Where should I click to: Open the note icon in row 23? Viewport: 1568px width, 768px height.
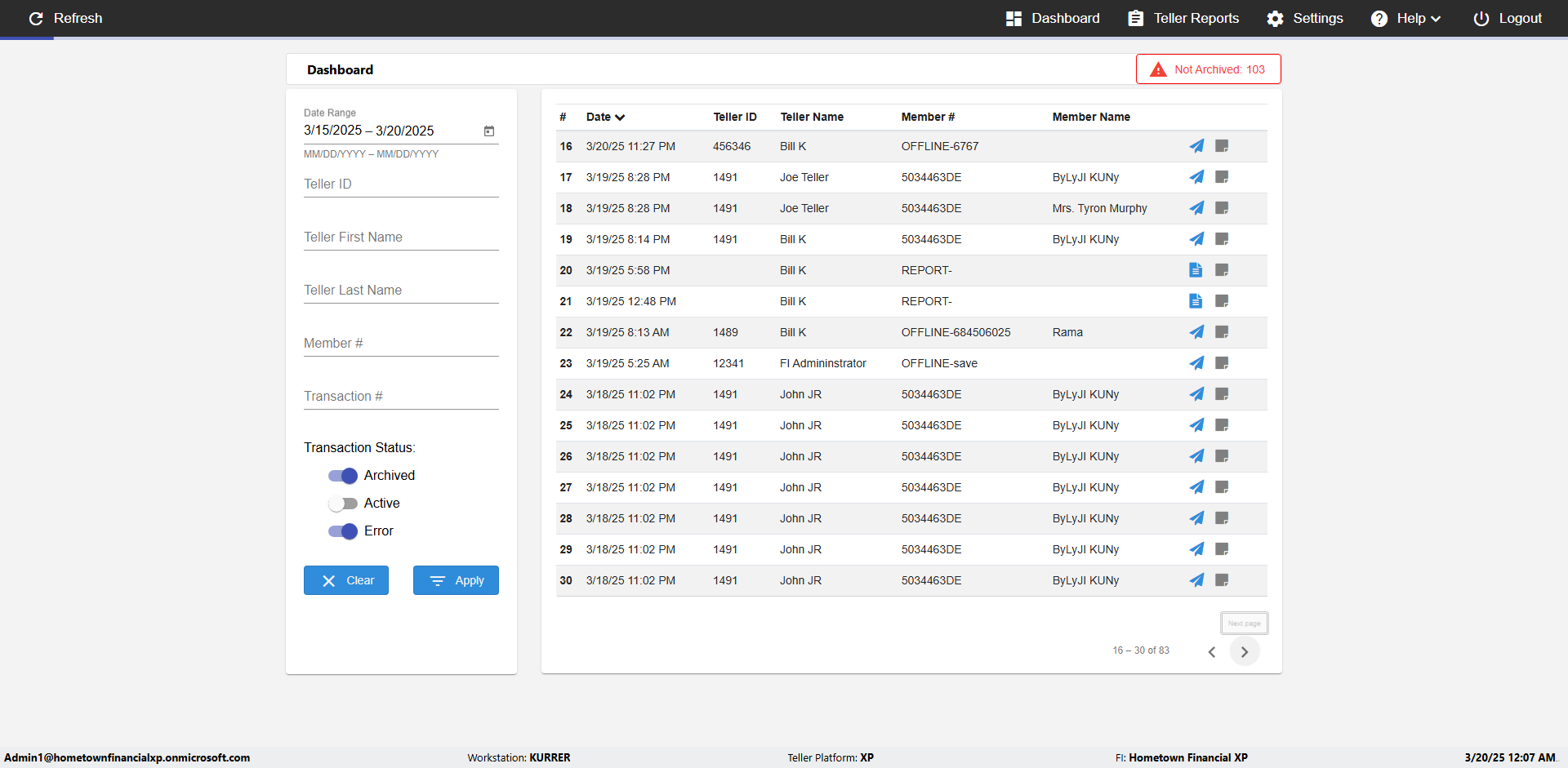click(1222, 363)
